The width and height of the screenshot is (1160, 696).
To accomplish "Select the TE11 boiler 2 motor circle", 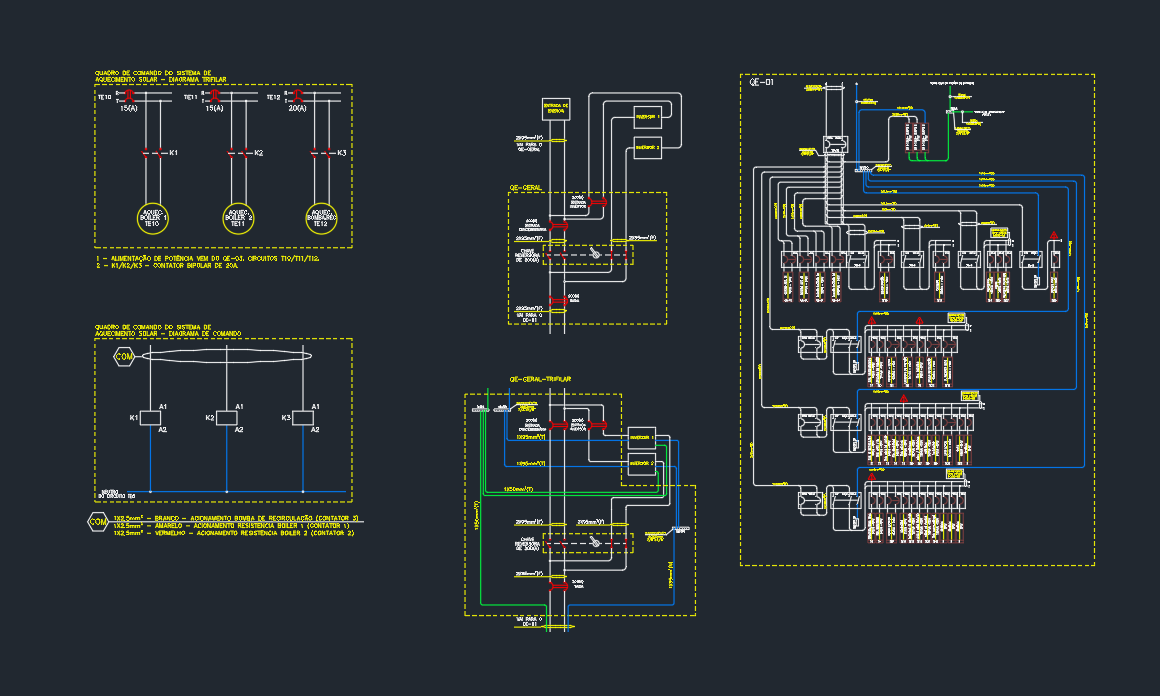I will pyautogui.click(x=238, y=219).
